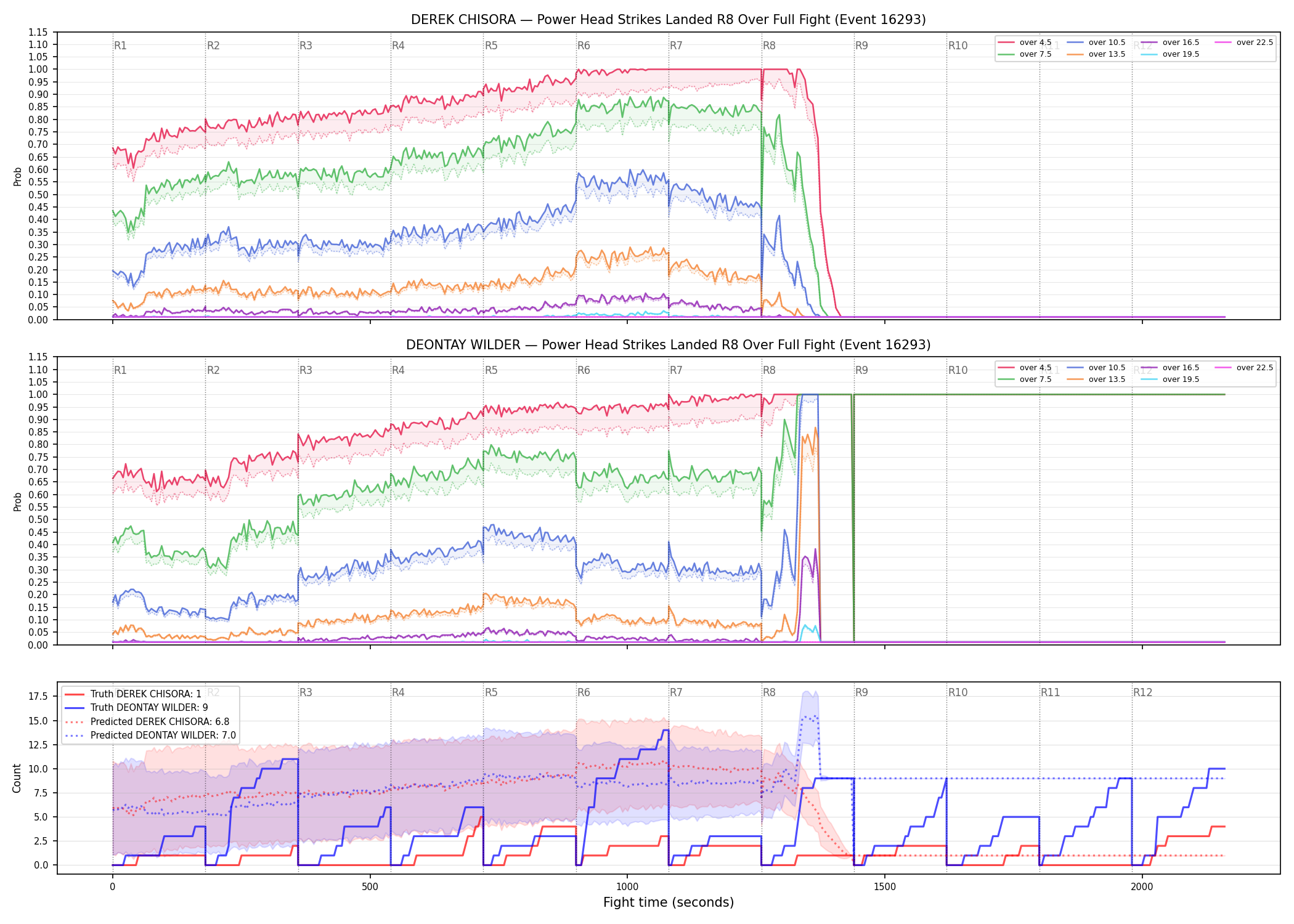
Task: Click the R8 round marker in Count chart
Action: pos(769,692)
